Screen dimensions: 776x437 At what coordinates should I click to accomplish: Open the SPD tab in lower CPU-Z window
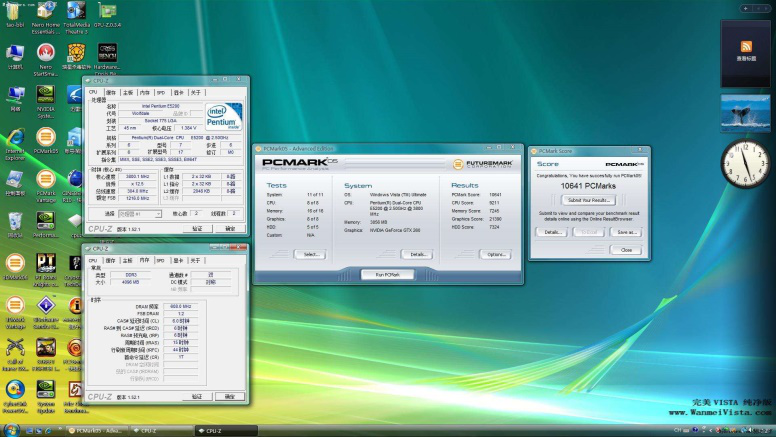[x=161, y=260]
